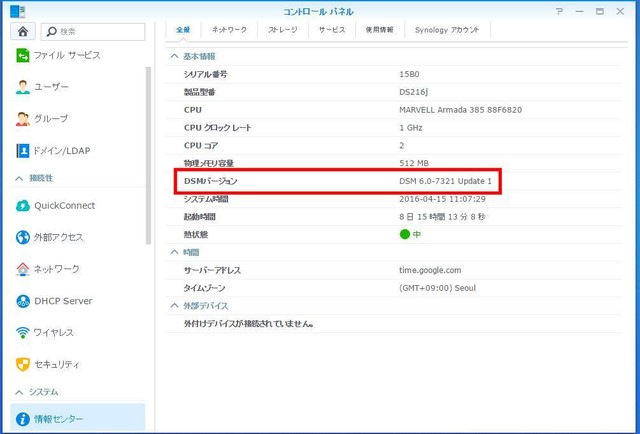Viewport: 640px width, 434px height.
Task: Open DHCP Server settings label
Action: pyautogui.click(x=63, y=301)
